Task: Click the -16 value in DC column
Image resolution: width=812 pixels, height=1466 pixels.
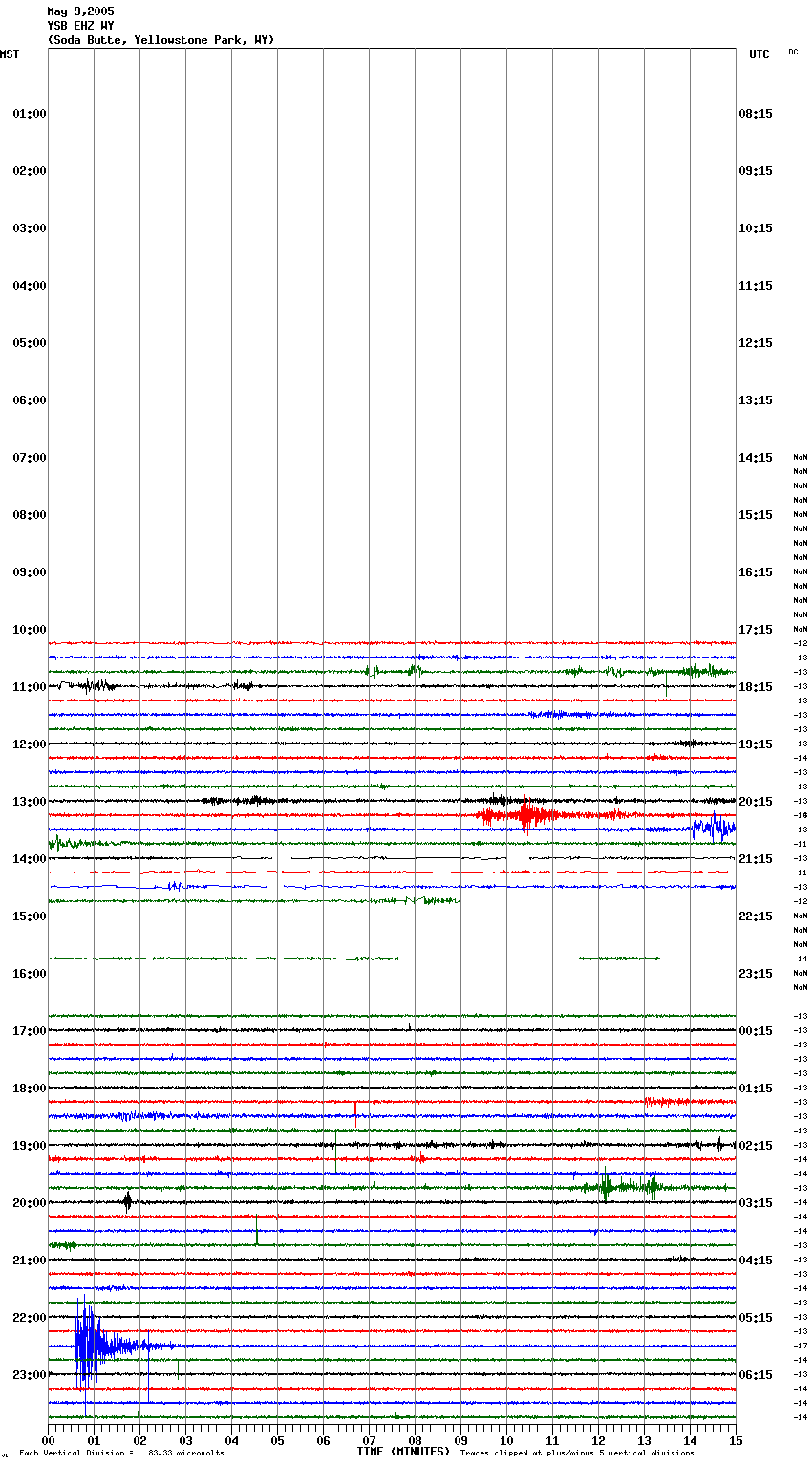Action: (801, 815)
